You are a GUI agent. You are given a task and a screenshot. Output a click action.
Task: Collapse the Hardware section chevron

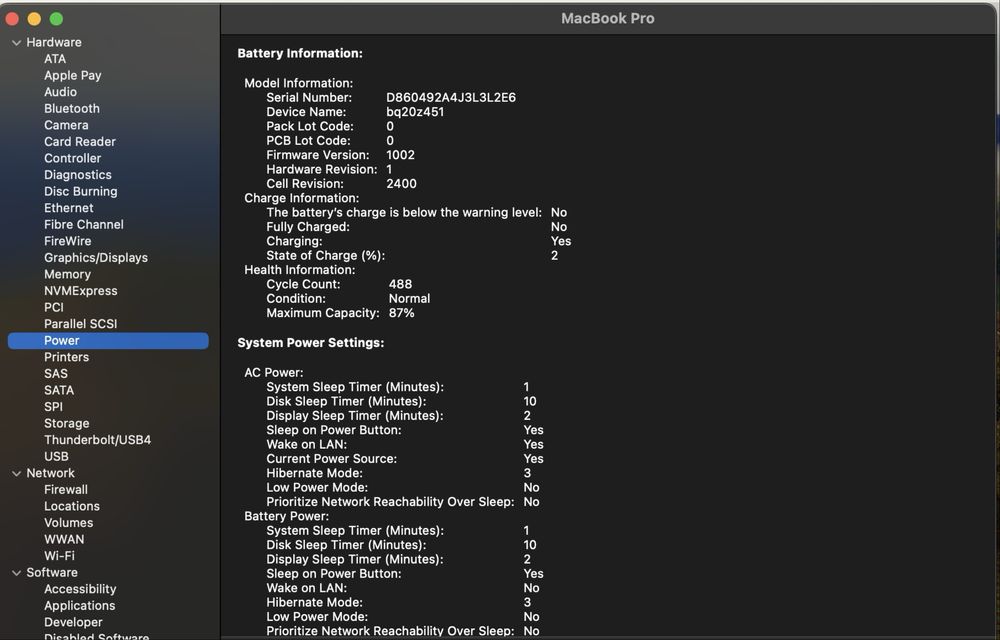pyautogui.click(x=17, y=43)
